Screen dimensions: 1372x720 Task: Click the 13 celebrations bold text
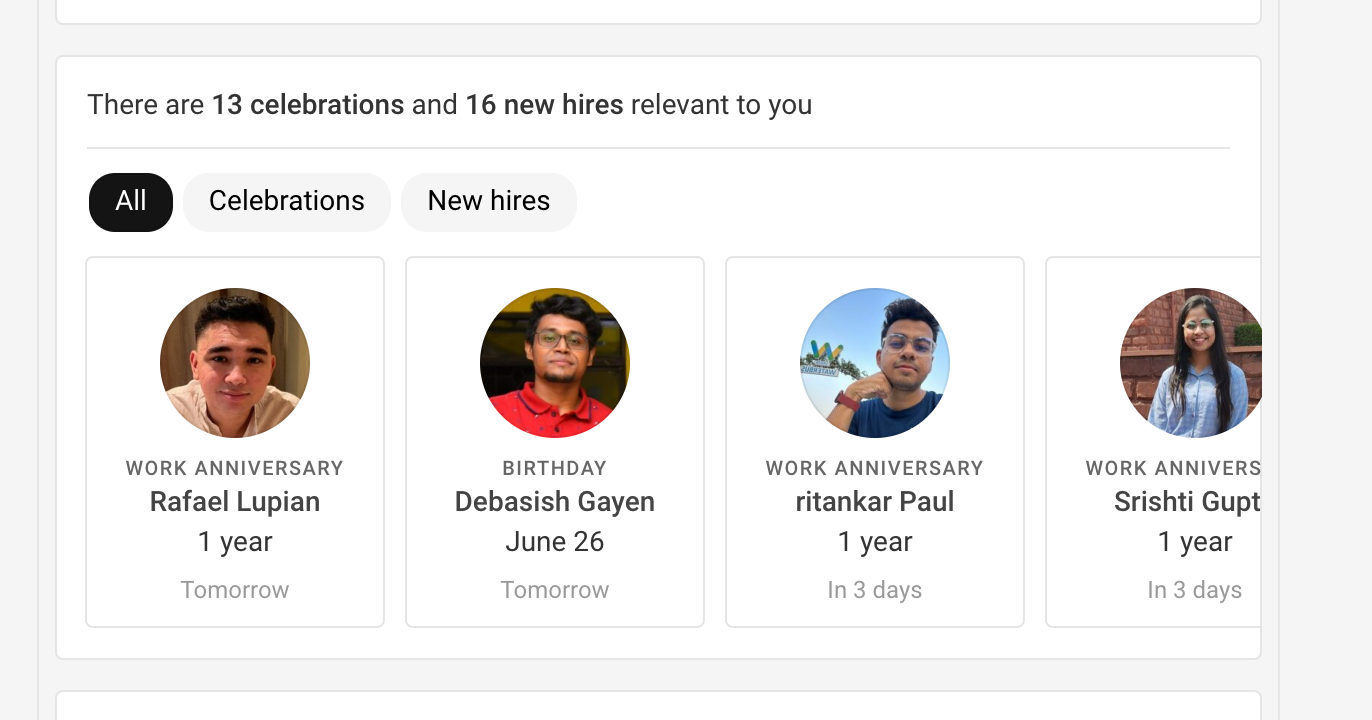(x=308, y=105)
